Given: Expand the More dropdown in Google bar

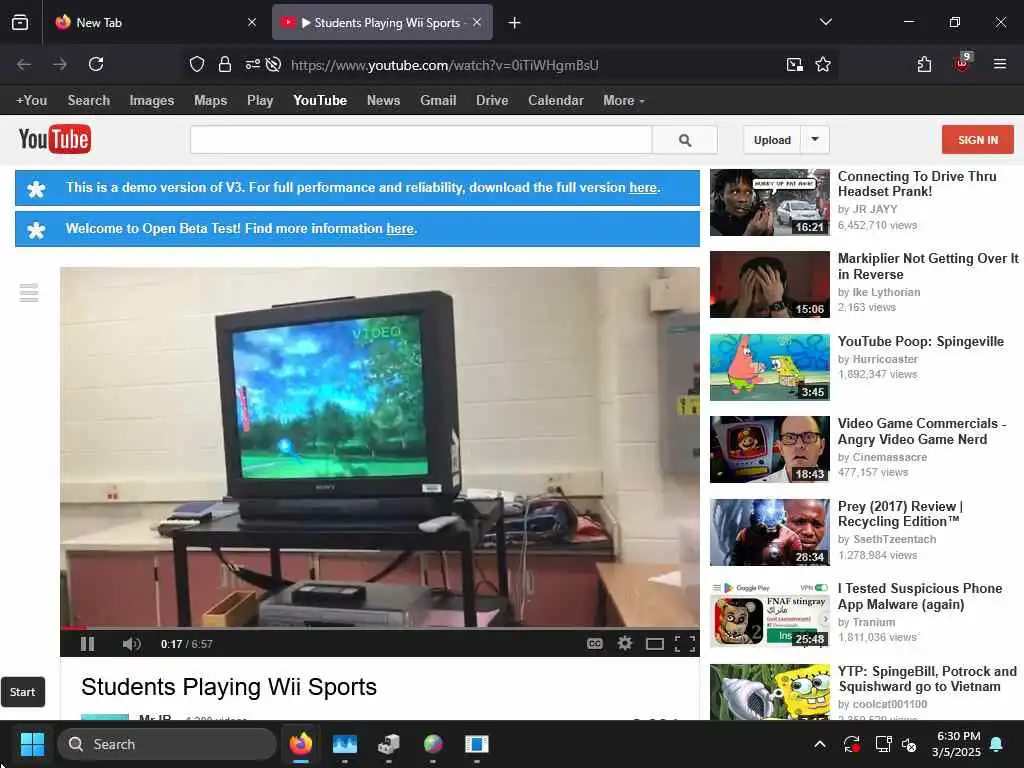Looking at the screenshot, I should tap(624, 101).
